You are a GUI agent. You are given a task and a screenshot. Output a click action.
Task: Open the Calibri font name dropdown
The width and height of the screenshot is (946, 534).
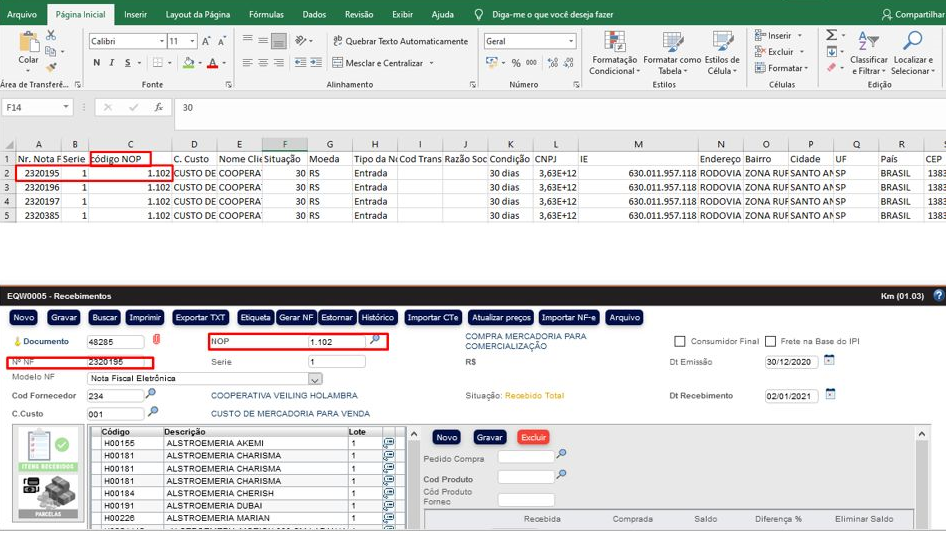pos(161,42)
